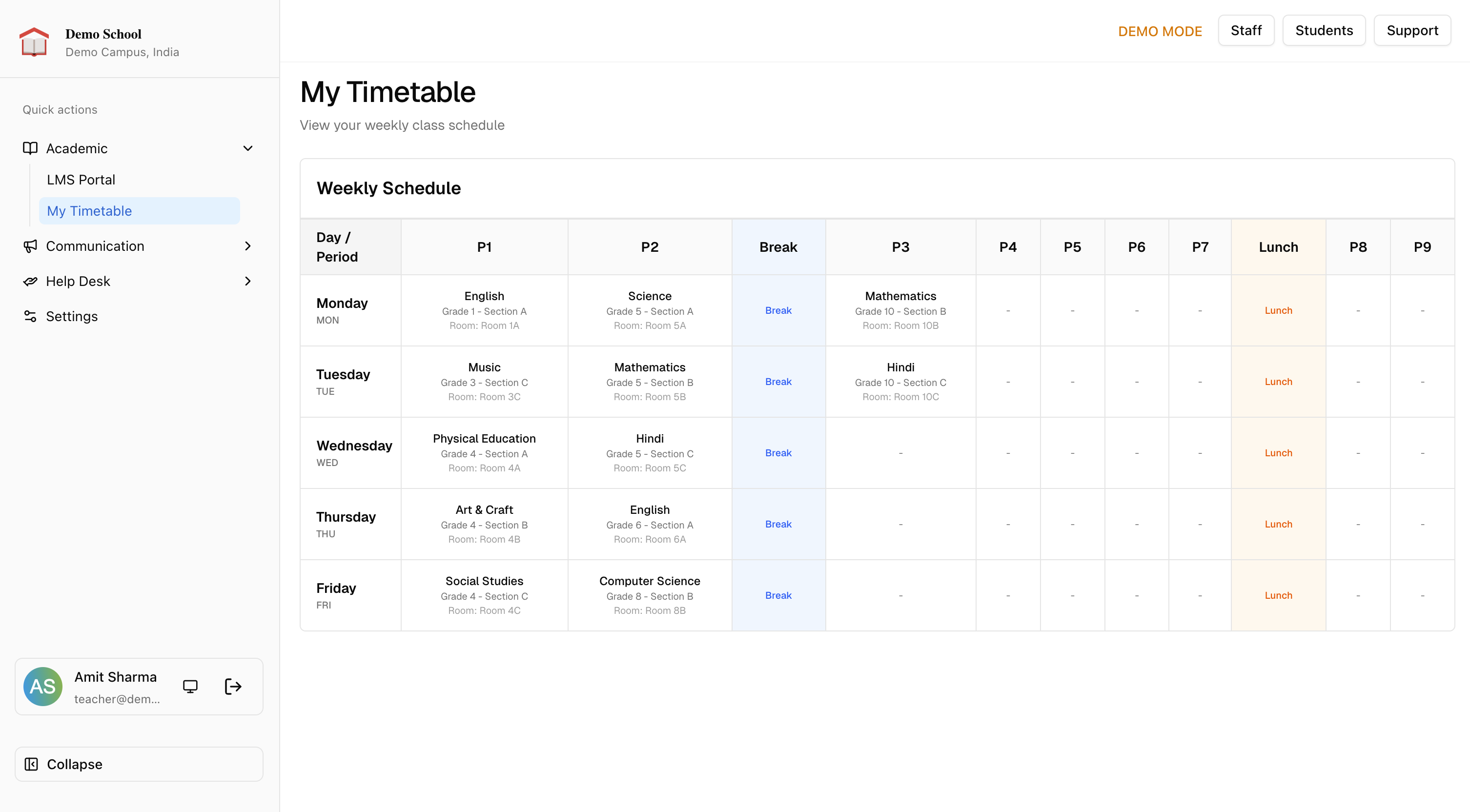Open the Settings menu item
The width and height of the screenshot is (1470, 812).
point(72,316)
